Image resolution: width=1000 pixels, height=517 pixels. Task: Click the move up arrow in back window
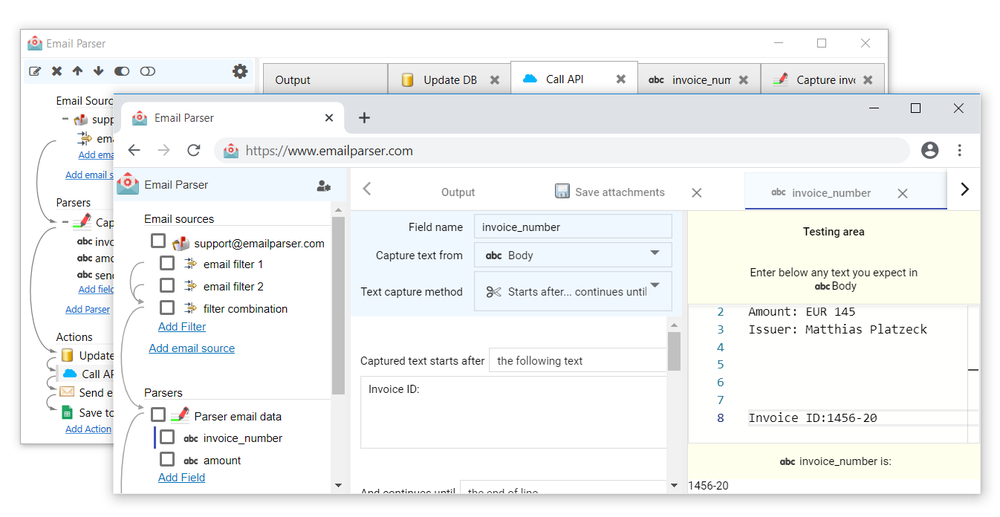(77, 71)
